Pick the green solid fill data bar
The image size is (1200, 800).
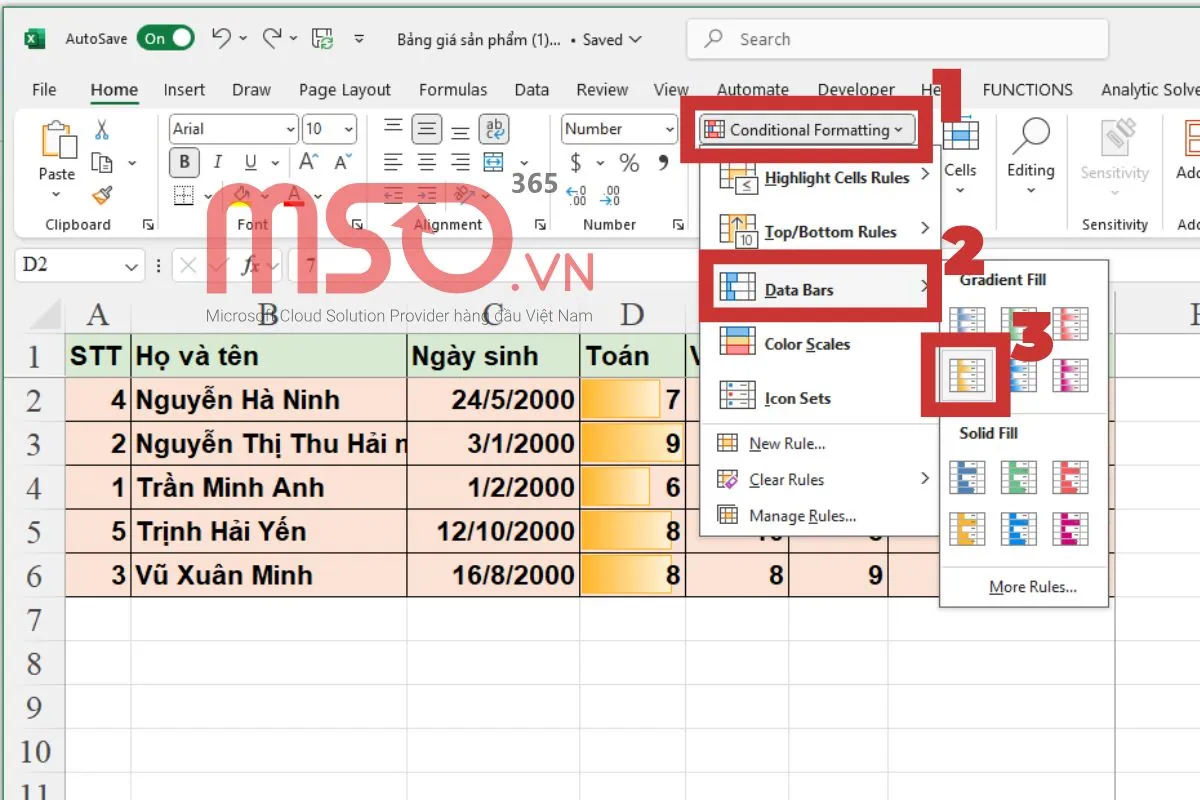coord(1018,477)
